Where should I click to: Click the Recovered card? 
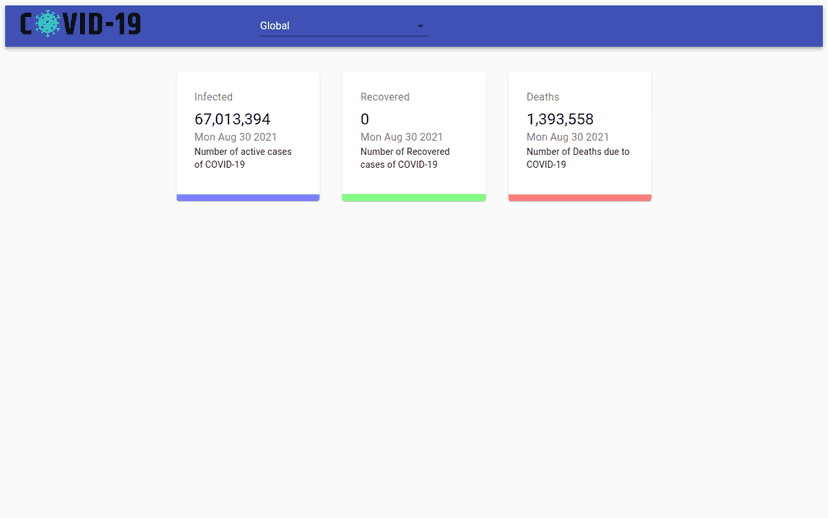413,136
